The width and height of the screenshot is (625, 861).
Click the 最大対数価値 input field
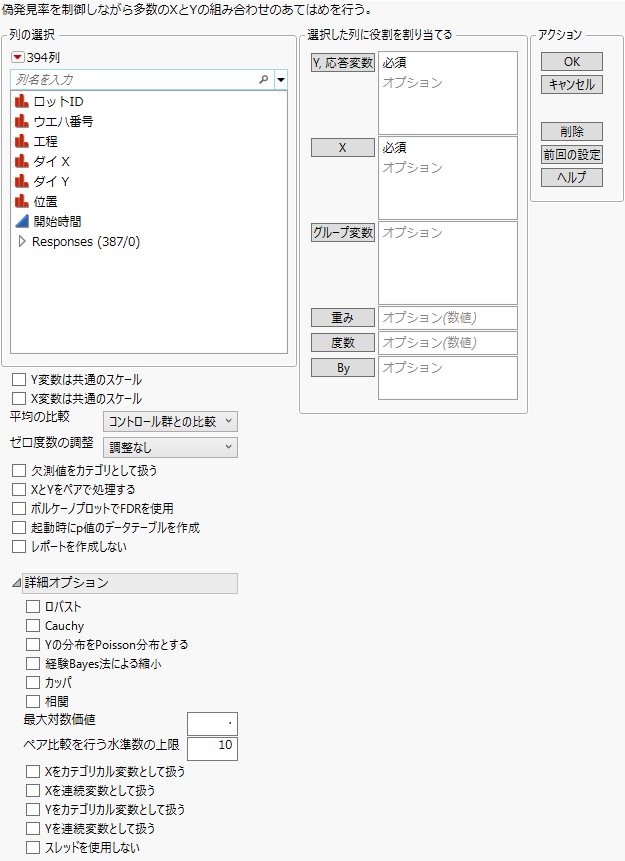coord(213,724)
